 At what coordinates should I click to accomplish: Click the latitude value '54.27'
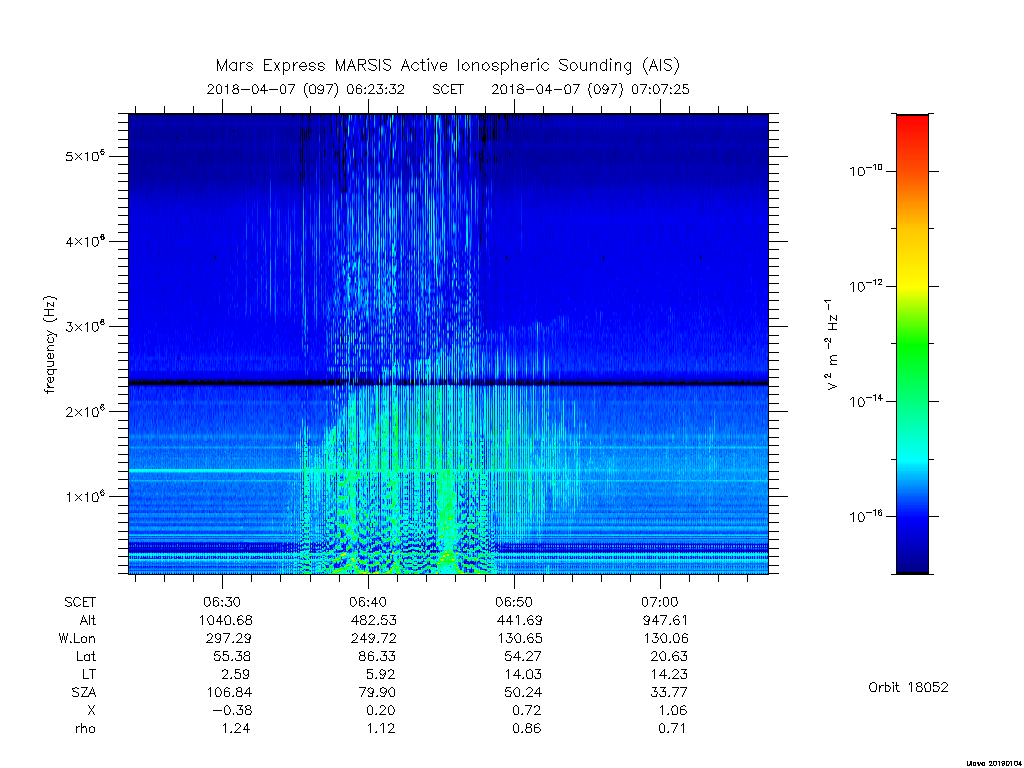click(x=523, y=656)
